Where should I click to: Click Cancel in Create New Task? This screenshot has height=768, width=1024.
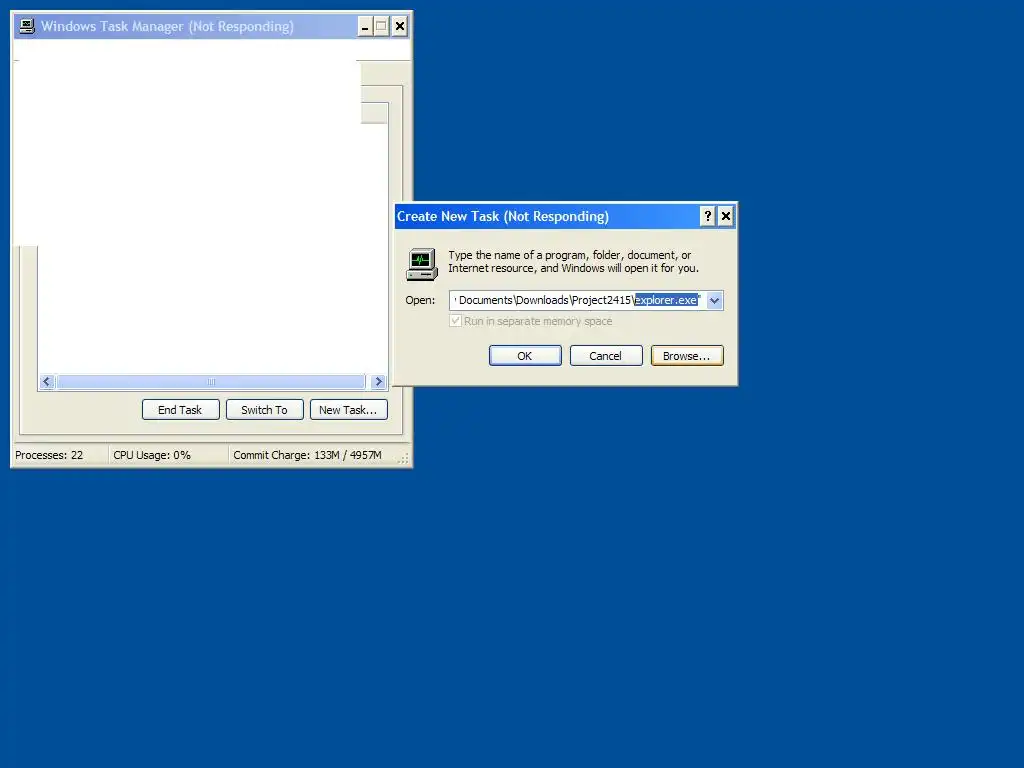[x=606, y=356]
